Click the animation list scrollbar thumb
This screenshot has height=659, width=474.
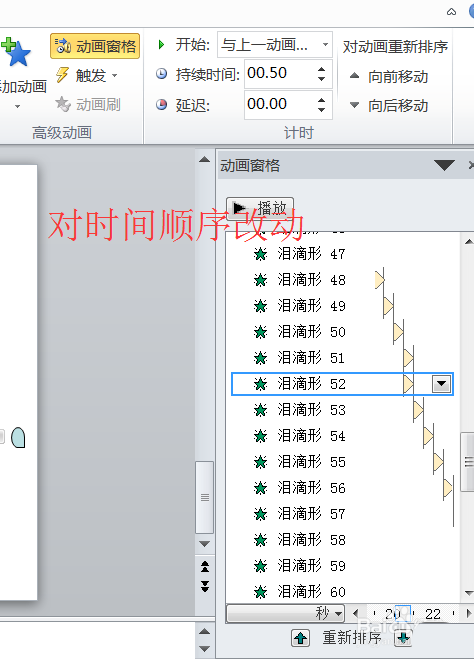coord(468,462)
